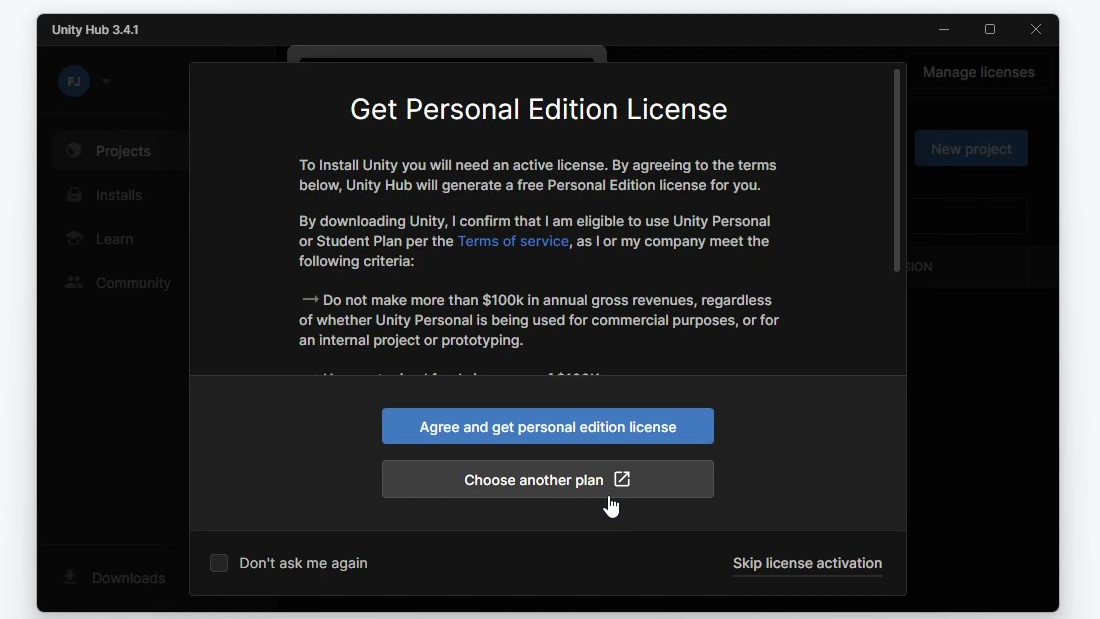Viewport: 1100px width, 619px height.
Task: Click the Downloads item
Action: point(116,578)
